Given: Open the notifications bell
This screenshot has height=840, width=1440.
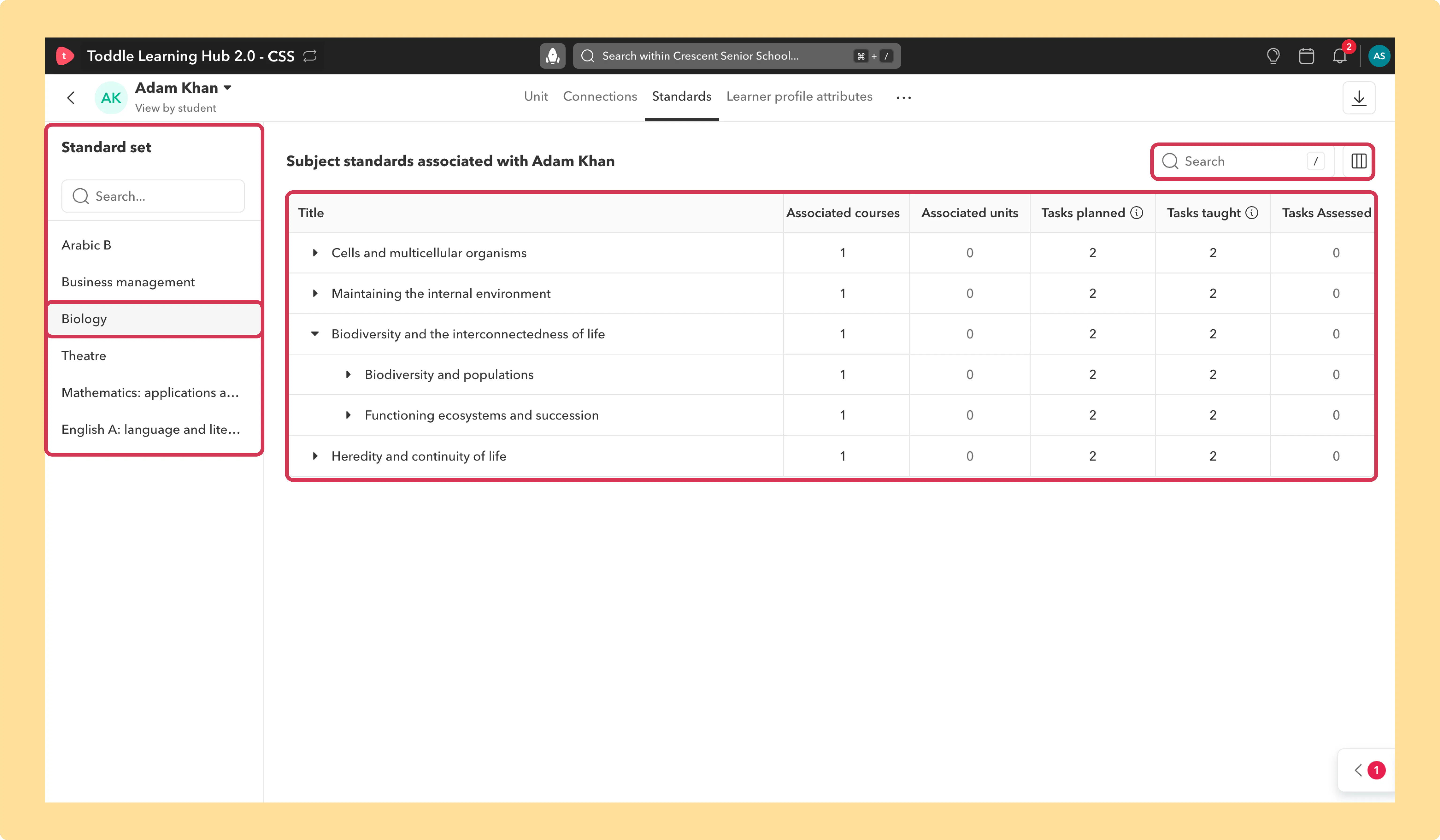Looking at the screenshot, I should pos(1339,56).
